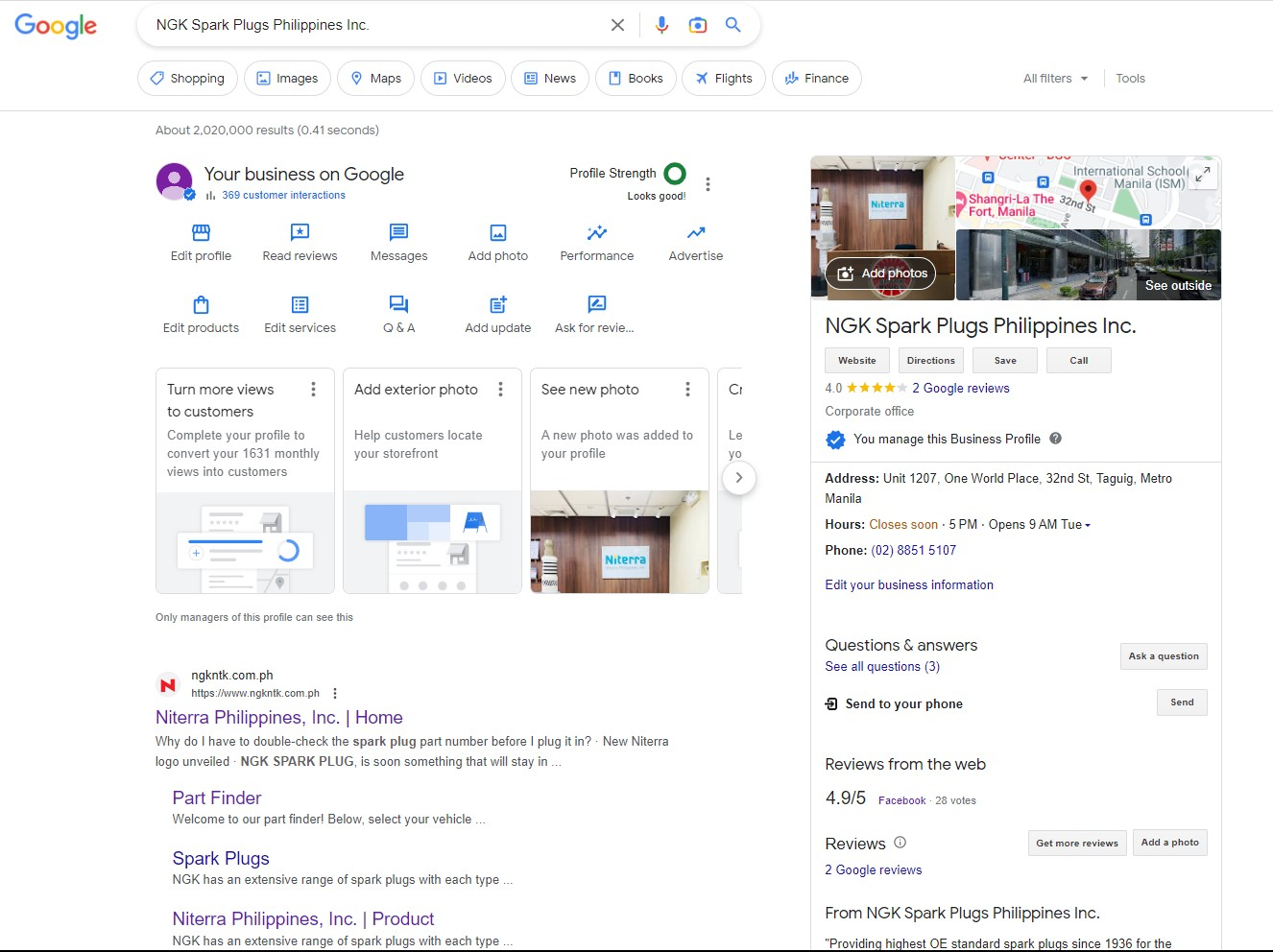The height and width of the screenshot is (952, 1273).
Task: Advance the suggestion cards carousel
Action: coord(738,478)
